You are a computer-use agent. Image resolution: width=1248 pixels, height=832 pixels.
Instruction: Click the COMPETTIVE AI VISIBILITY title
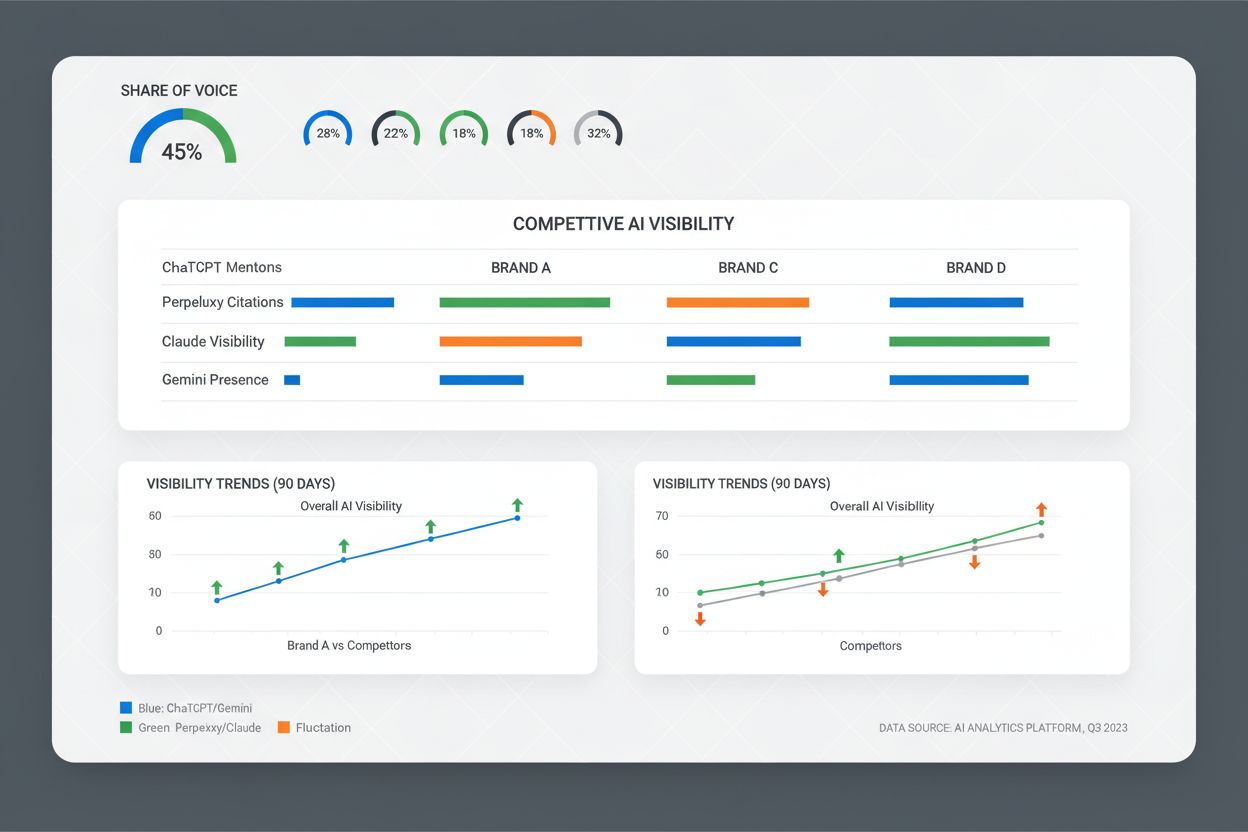click(624, 223)
